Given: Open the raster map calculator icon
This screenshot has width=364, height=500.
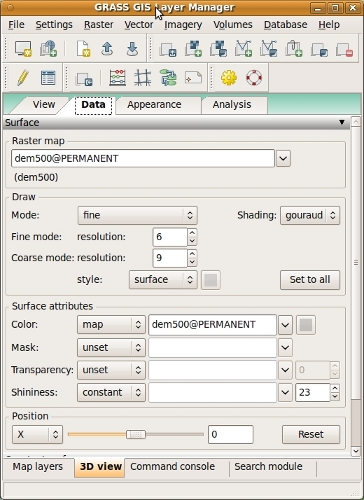Looking at the screenshot, I should [x=117, y=78].
